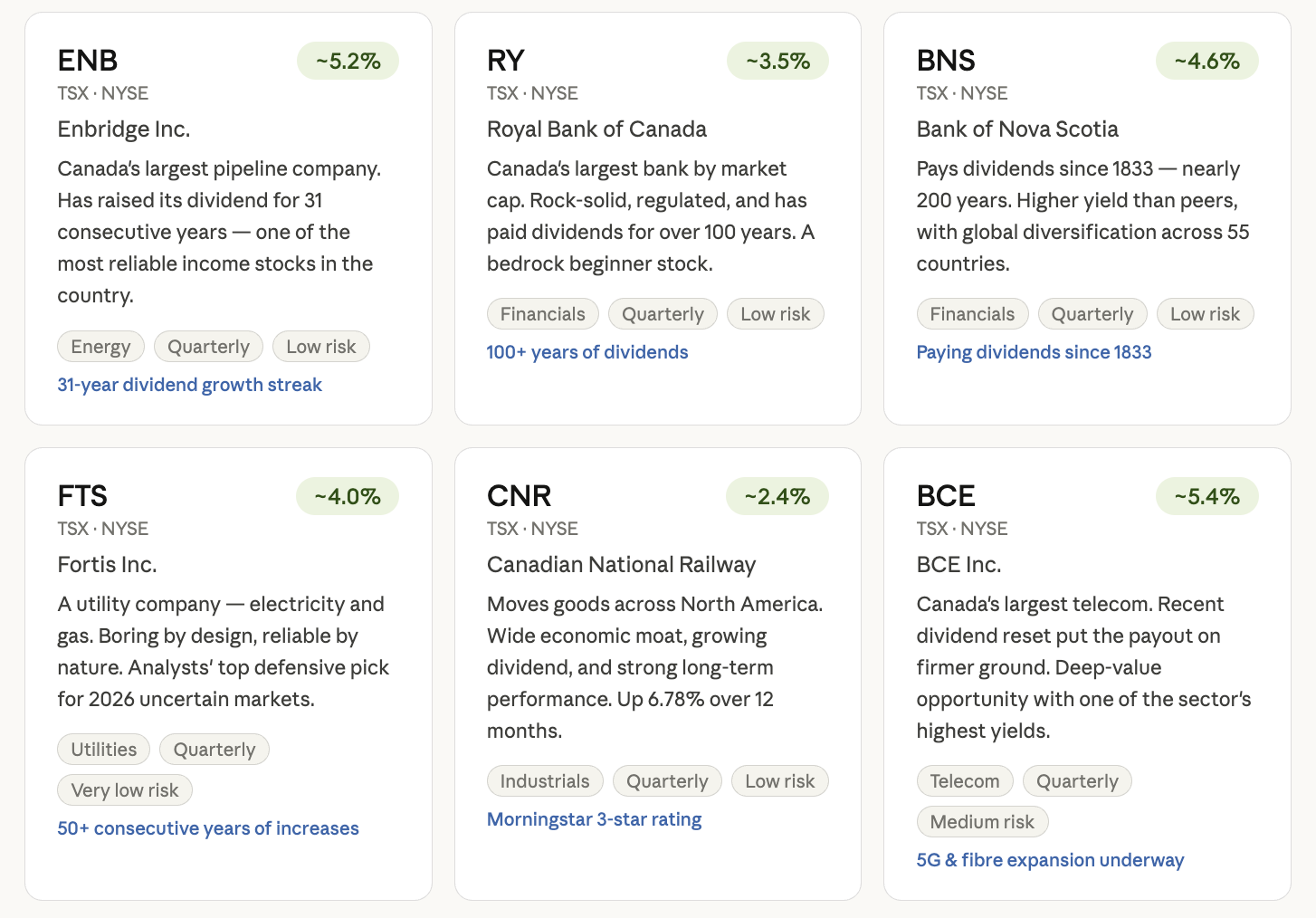Open the 100+ years of dividends link
Viewport: 1316px width, 918px height.
[x=587, y=352]
